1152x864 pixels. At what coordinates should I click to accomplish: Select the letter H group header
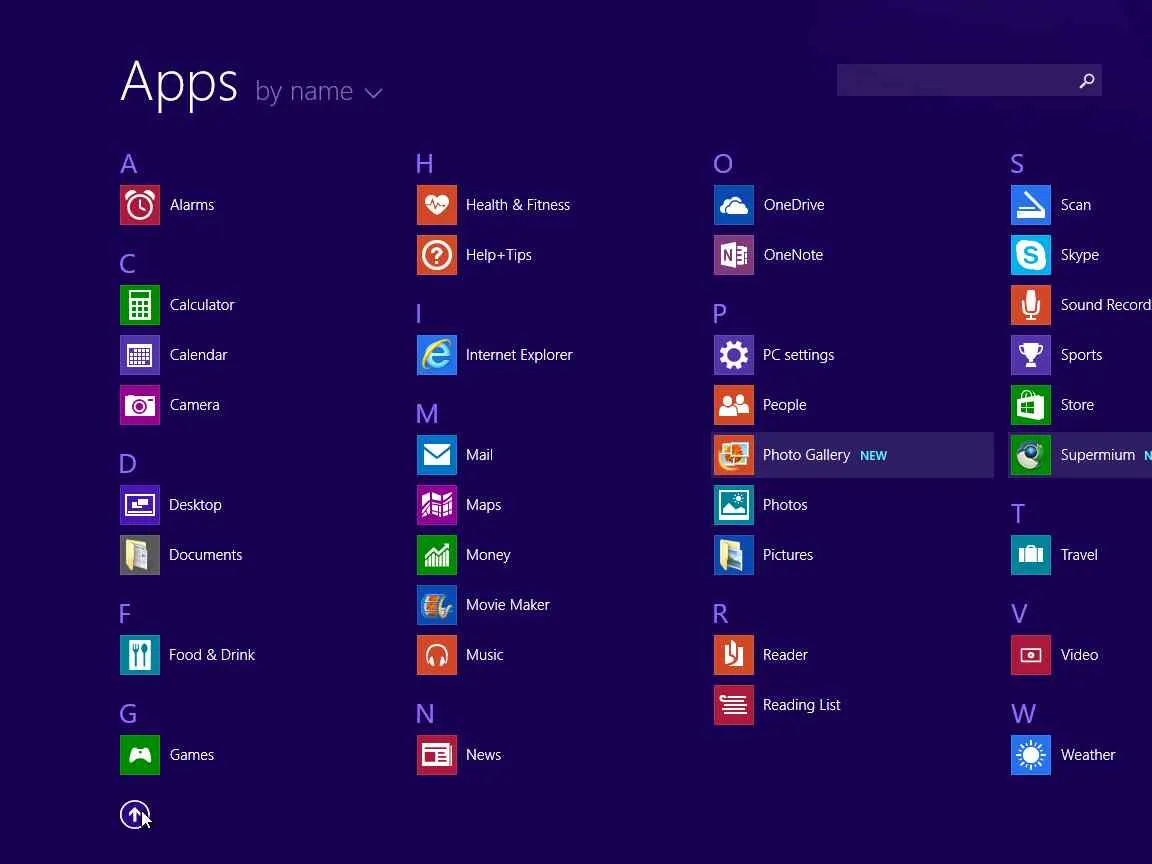[x=424, y=164]
